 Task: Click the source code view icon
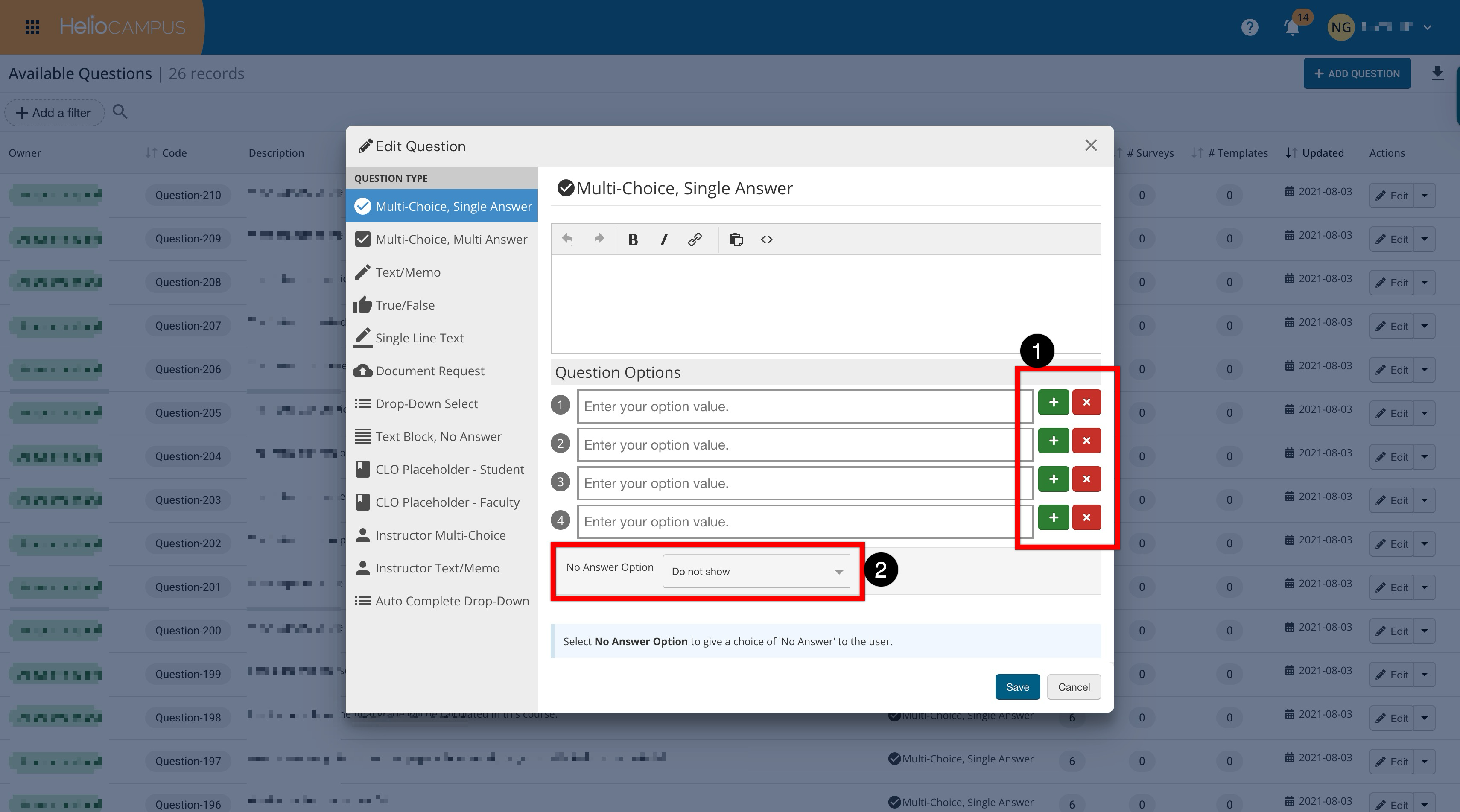[x=766, y=240]
